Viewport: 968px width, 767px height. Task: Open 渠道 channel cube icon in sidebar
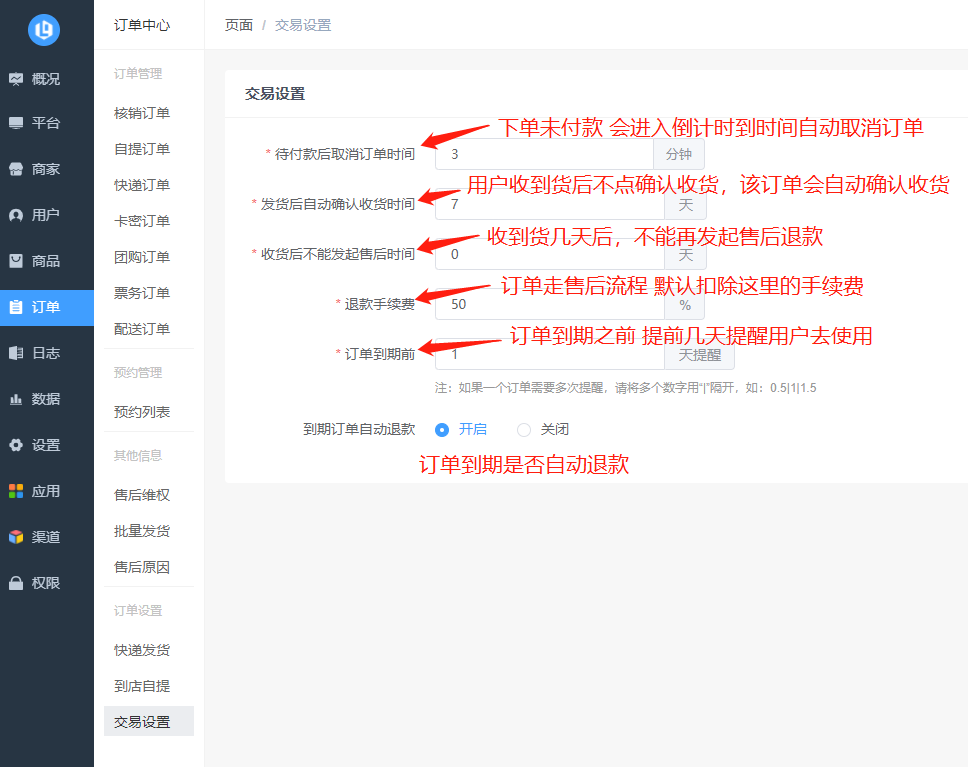click(16, 537)
